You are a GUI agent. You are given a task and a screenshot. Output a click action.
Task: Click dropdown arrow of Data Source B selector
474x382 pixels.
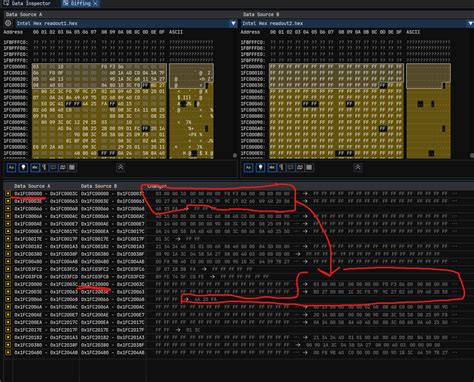pyautogui.click(x=470, y=23)
